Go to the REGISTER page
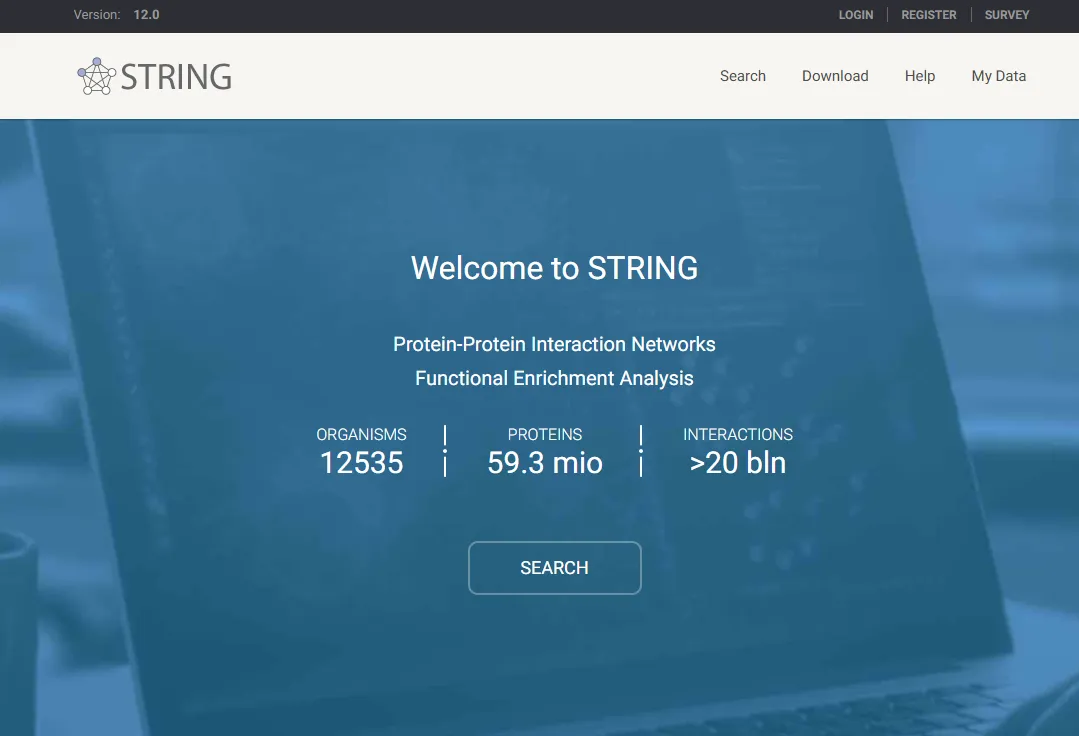Screen dimensions: 1079x736 [928, 15]
